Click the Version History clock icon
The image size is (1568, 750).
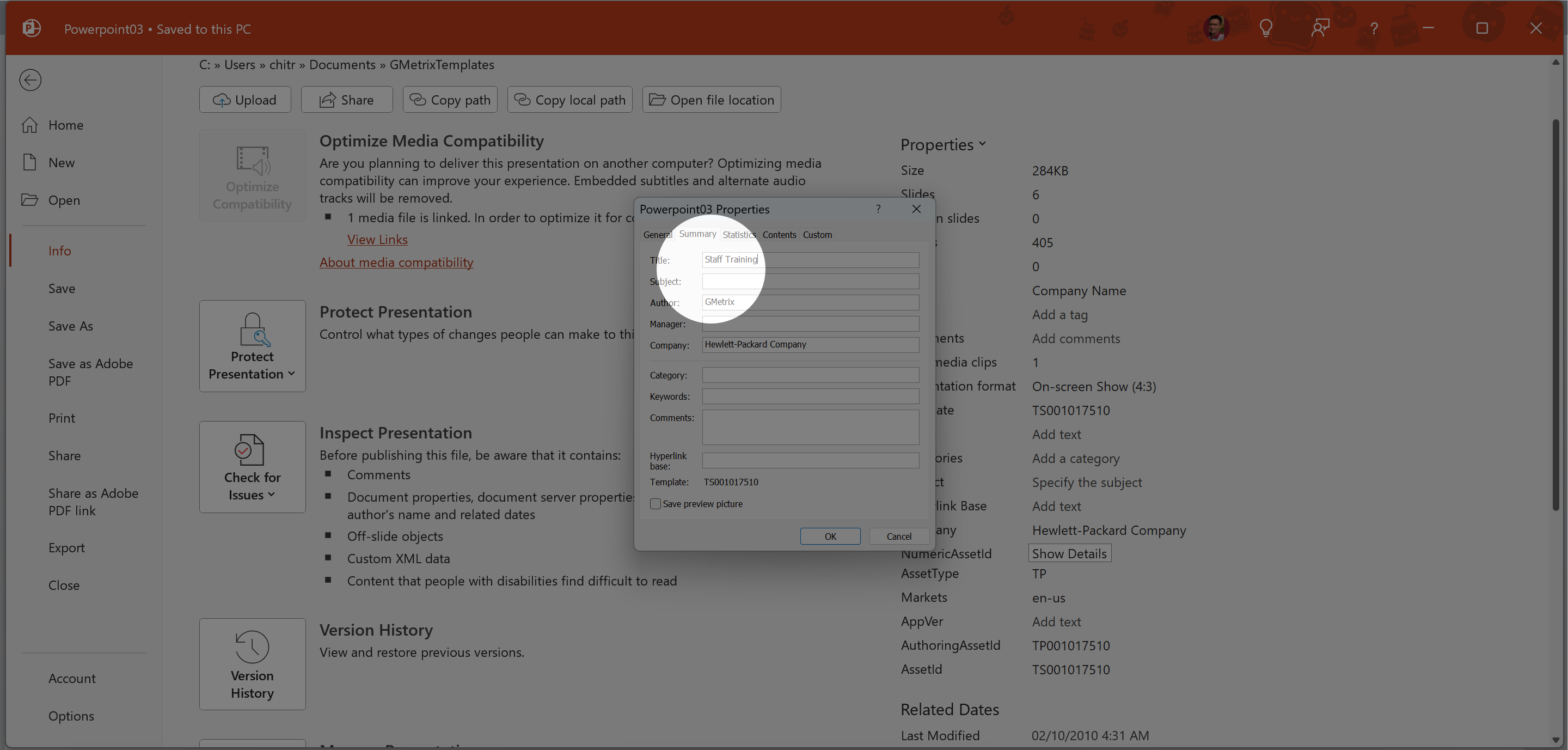252,646
